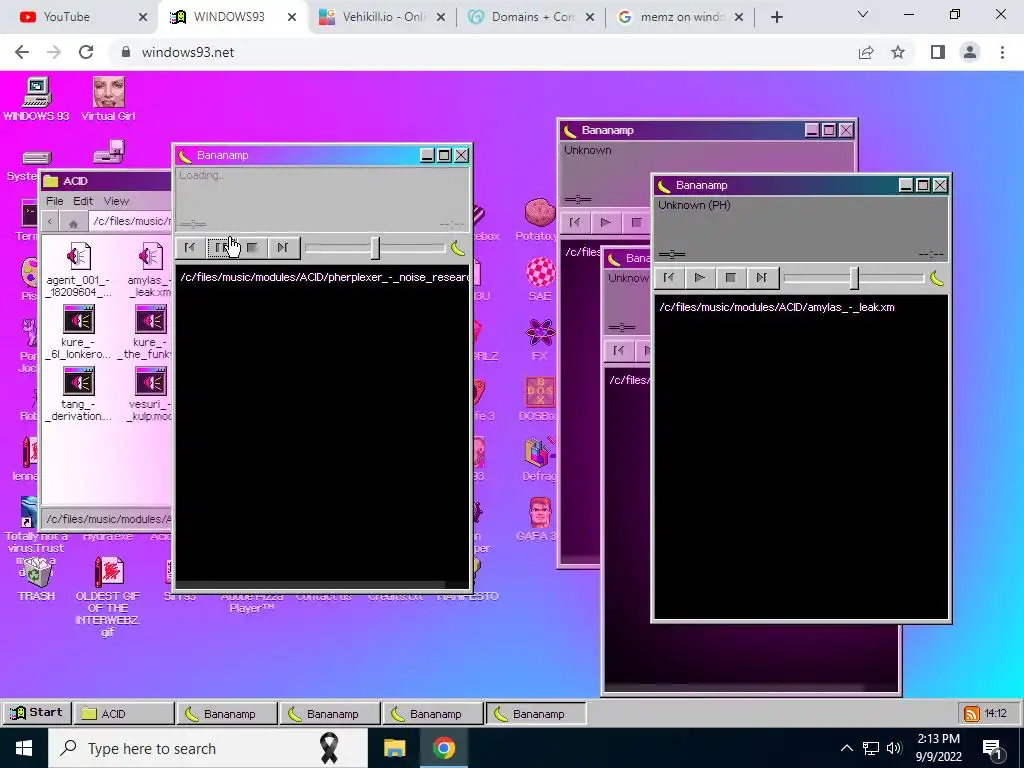Click Chrome icon on Windows taskbar
The image size is (1024, 768).
[x=443, y=748]
